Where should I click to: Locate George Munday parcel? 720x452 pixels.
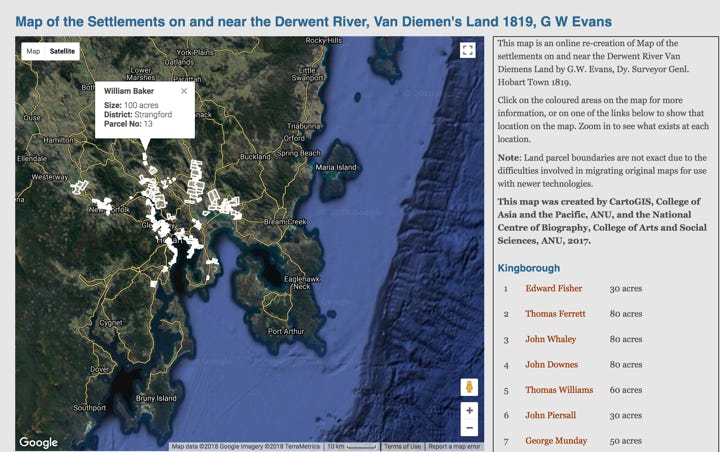556,440
